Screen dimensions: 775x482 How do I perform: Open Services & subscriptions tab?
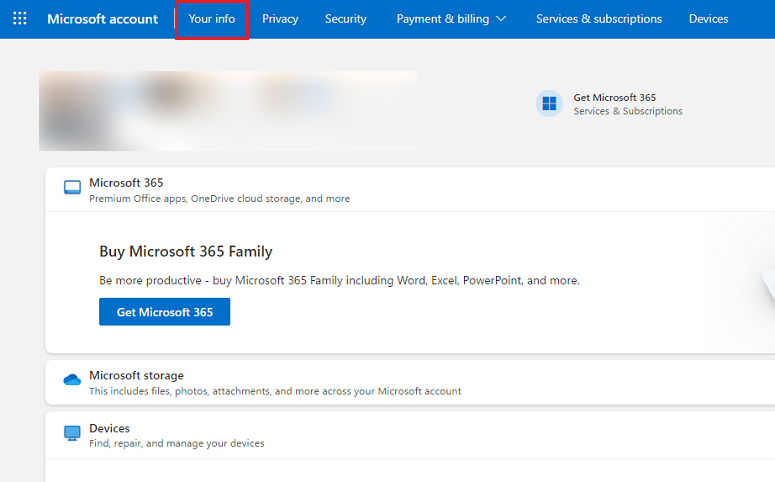[x=599, y=19]
